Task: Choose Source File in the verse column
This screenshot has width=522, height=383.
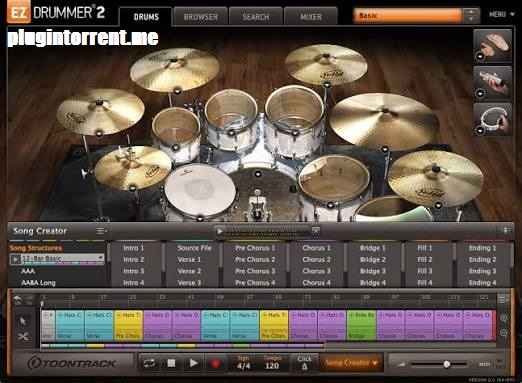Action: pos(194,248)
